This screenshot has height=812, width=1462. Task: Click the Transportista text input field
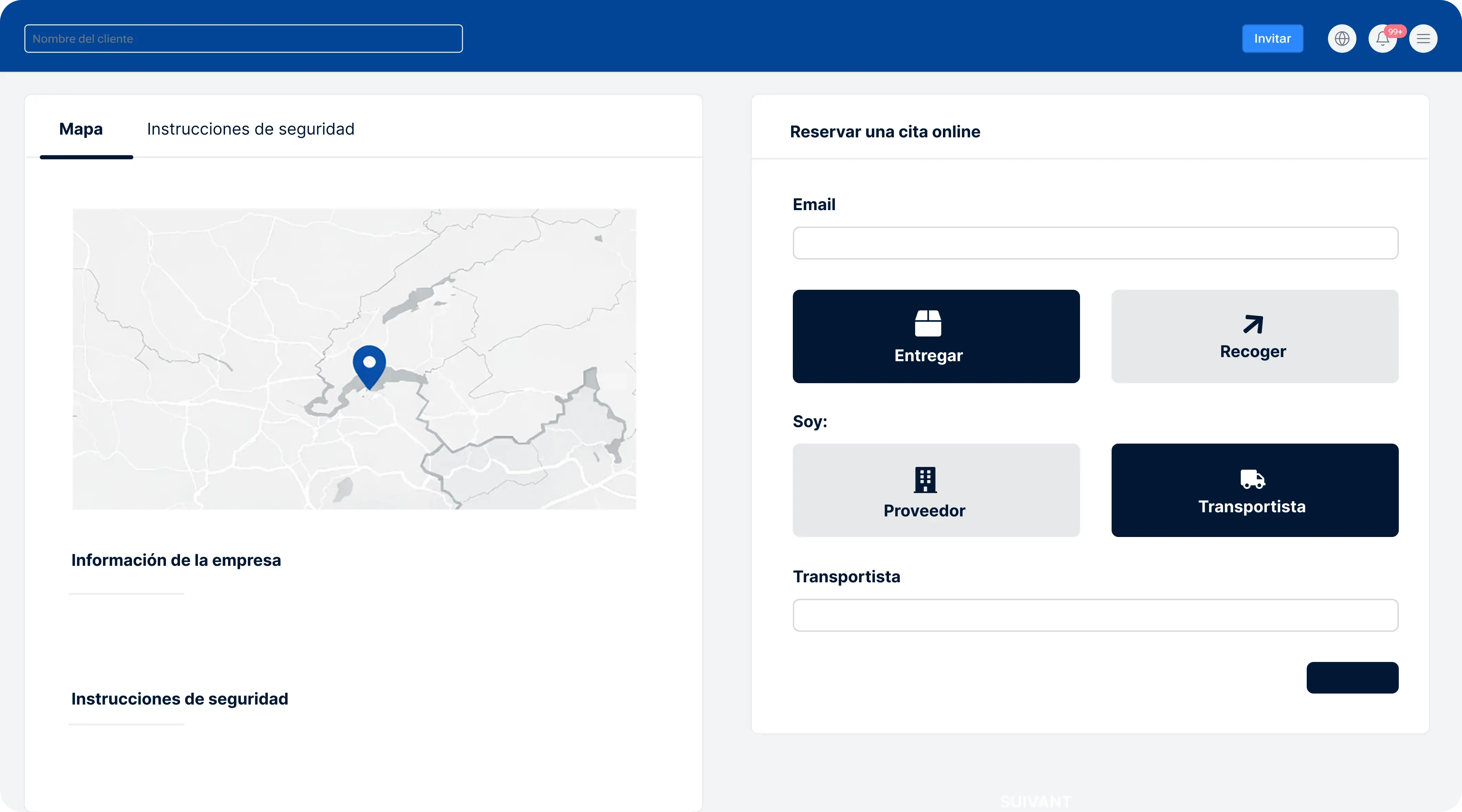(x=1095, y=615)
